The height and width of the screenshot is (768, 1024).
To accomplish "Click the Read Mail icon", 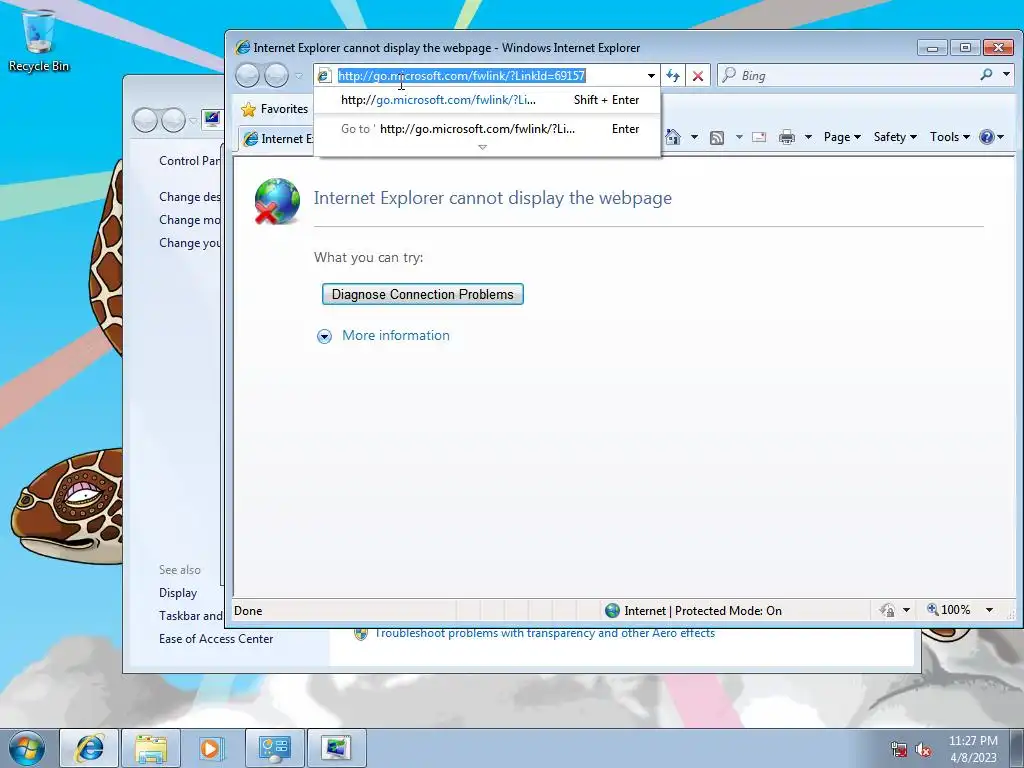I will pos(759,137).
